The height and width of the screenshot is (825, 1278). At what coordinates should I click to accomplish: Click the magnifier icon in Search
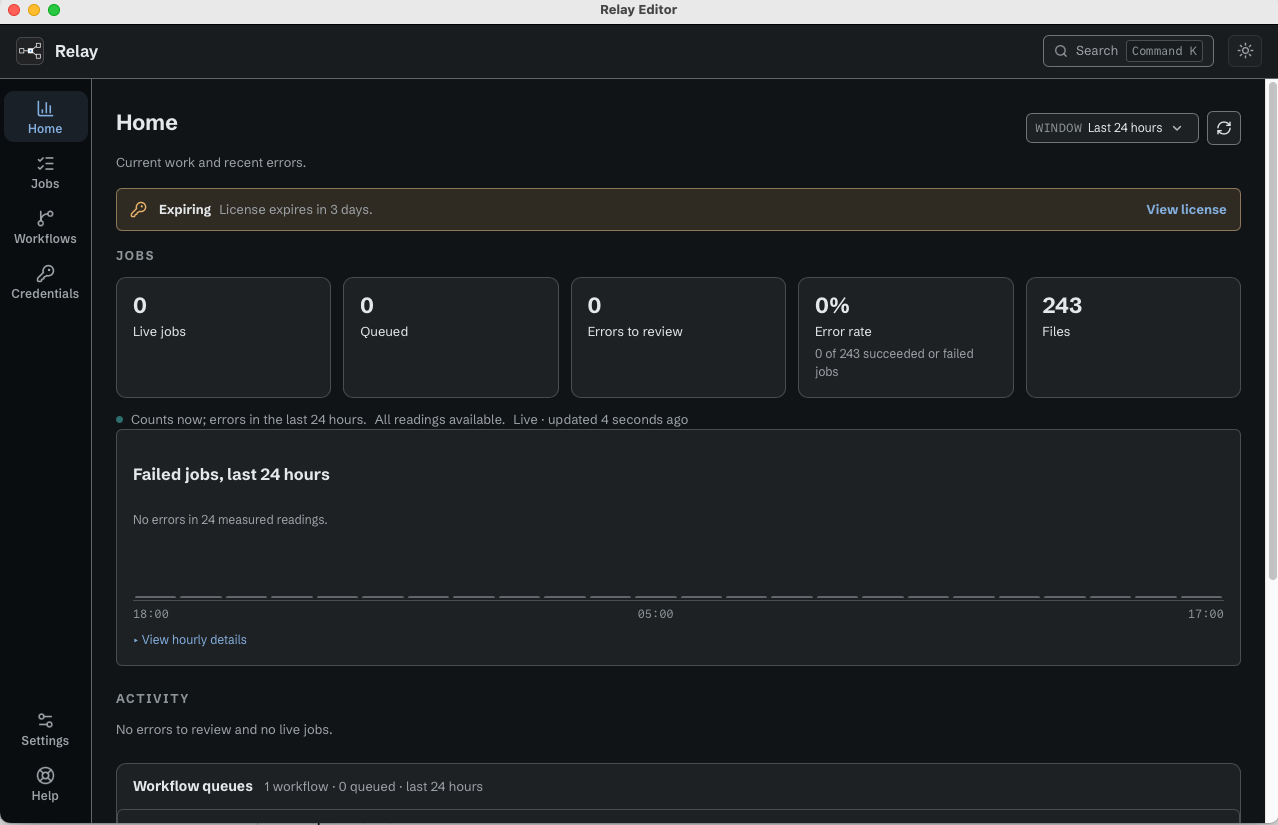pos(1061,51)
